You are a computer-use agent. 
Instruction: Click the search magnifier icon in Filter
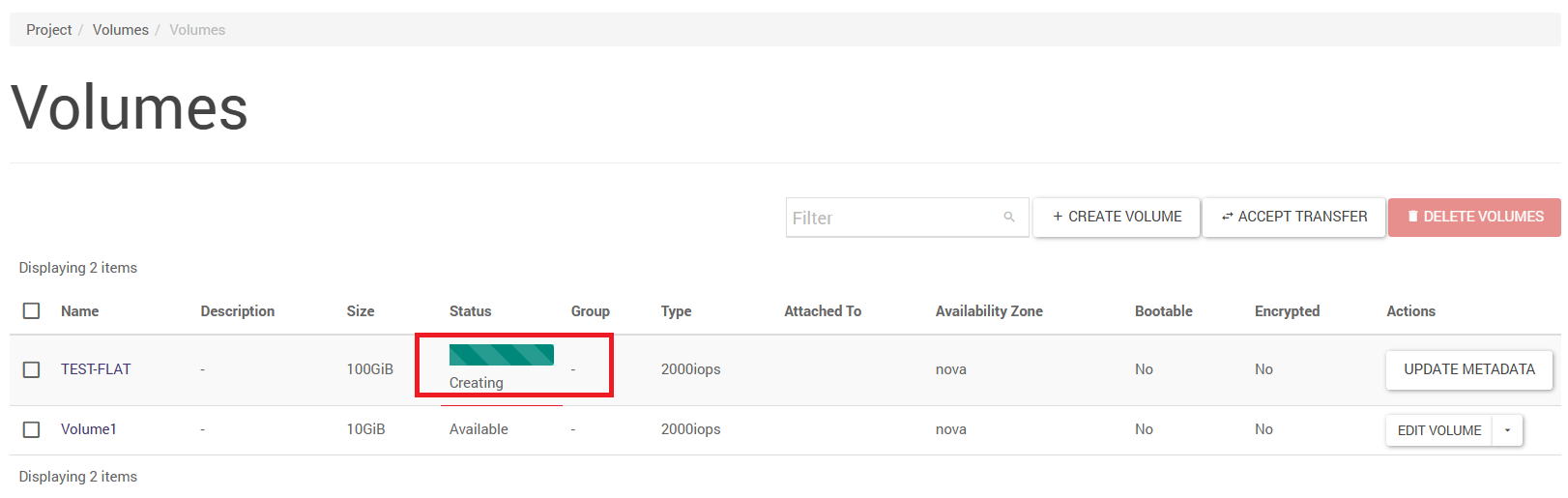click(1008, 218)
